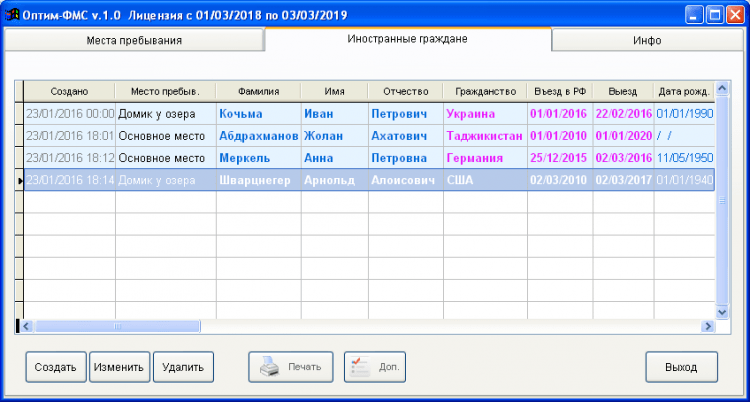Select the row with surname Кочьма
750x402 pixels.
[x=258, y=114]
